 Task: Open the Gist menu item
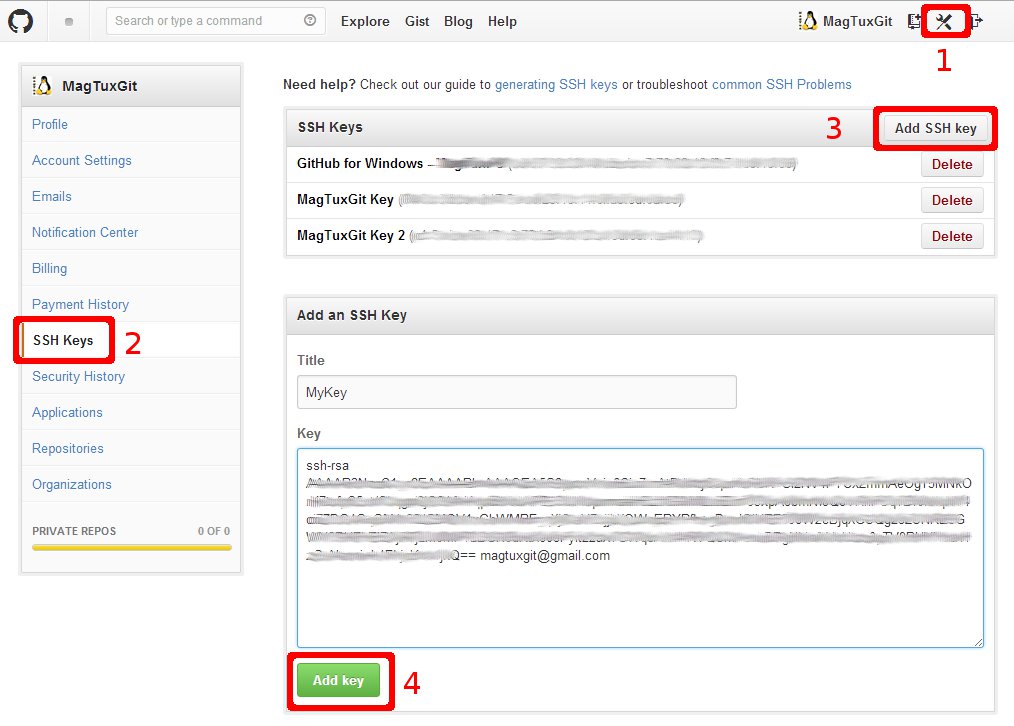click(x=417, y=21)
